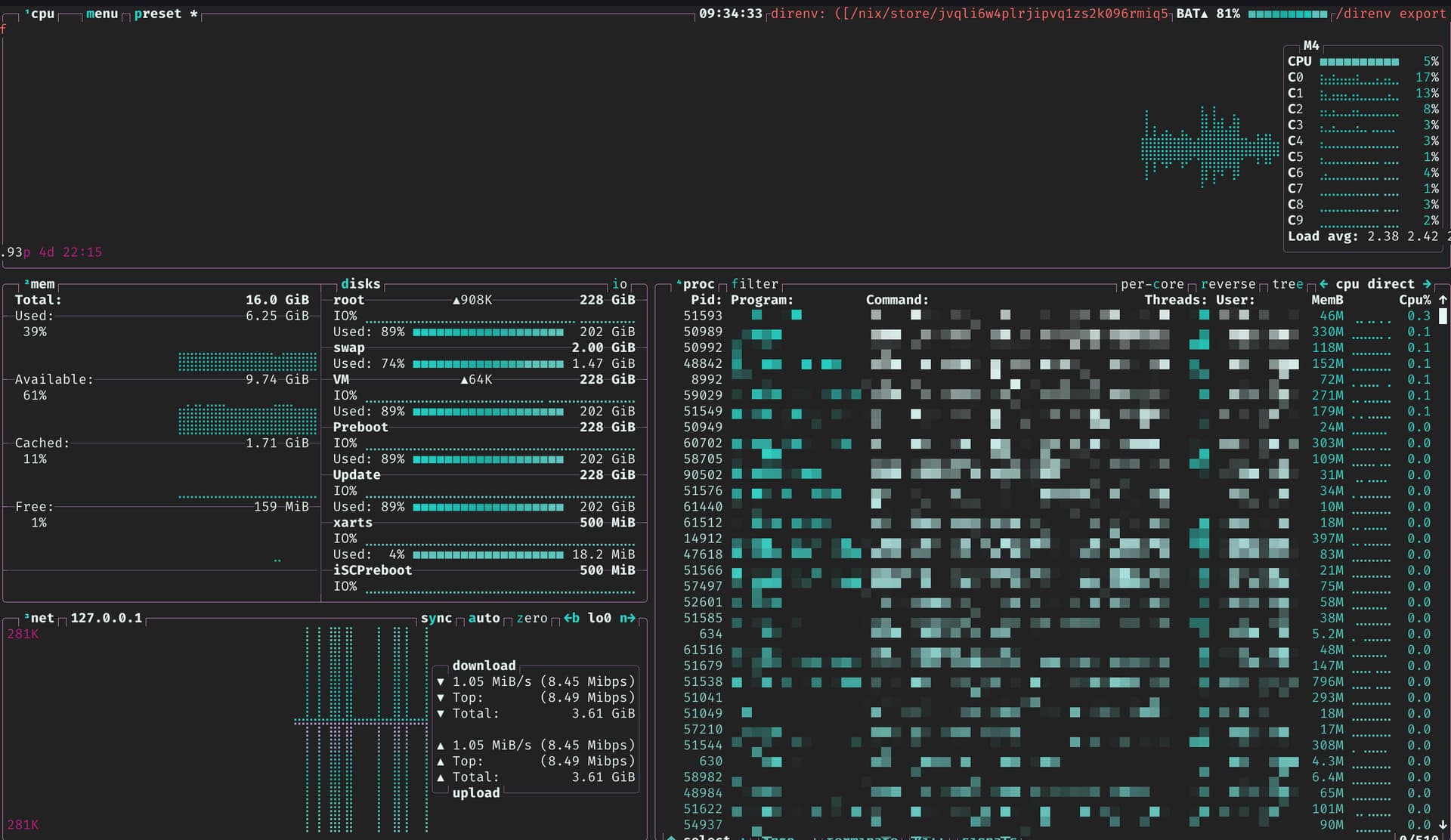The width and height of the screenshot is (1451, 840).
Task: Toggle tree view in proc panel
Action: pyautogui.click(x=1287, y=284)
